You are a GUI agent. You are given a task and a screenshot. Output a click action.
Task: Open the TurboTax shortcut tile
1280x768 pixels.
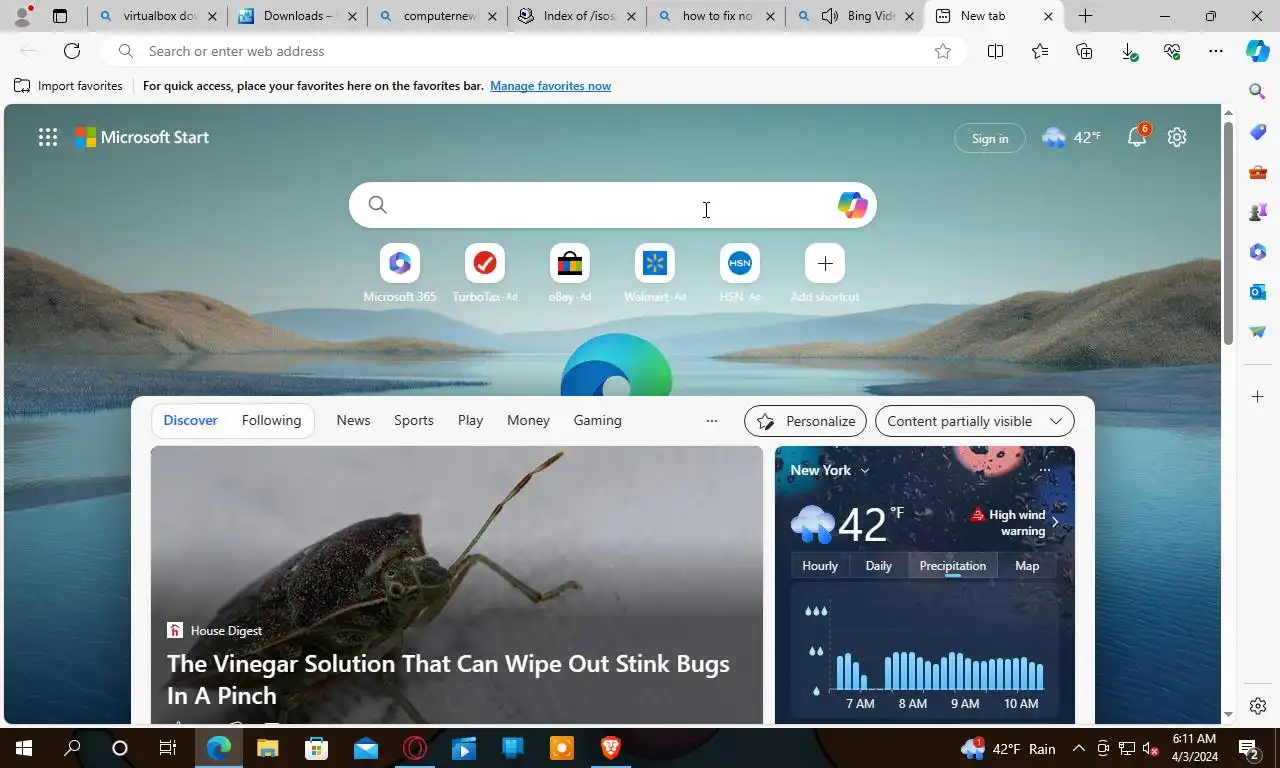(x=485, y=263)
